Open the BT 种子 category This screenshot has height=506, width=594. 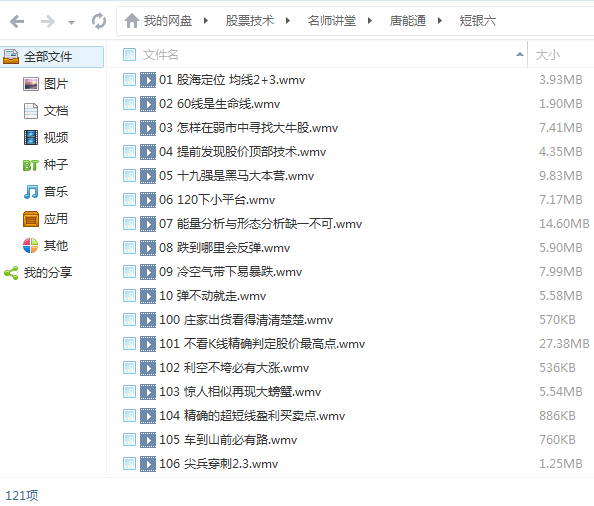coord(45,165)
